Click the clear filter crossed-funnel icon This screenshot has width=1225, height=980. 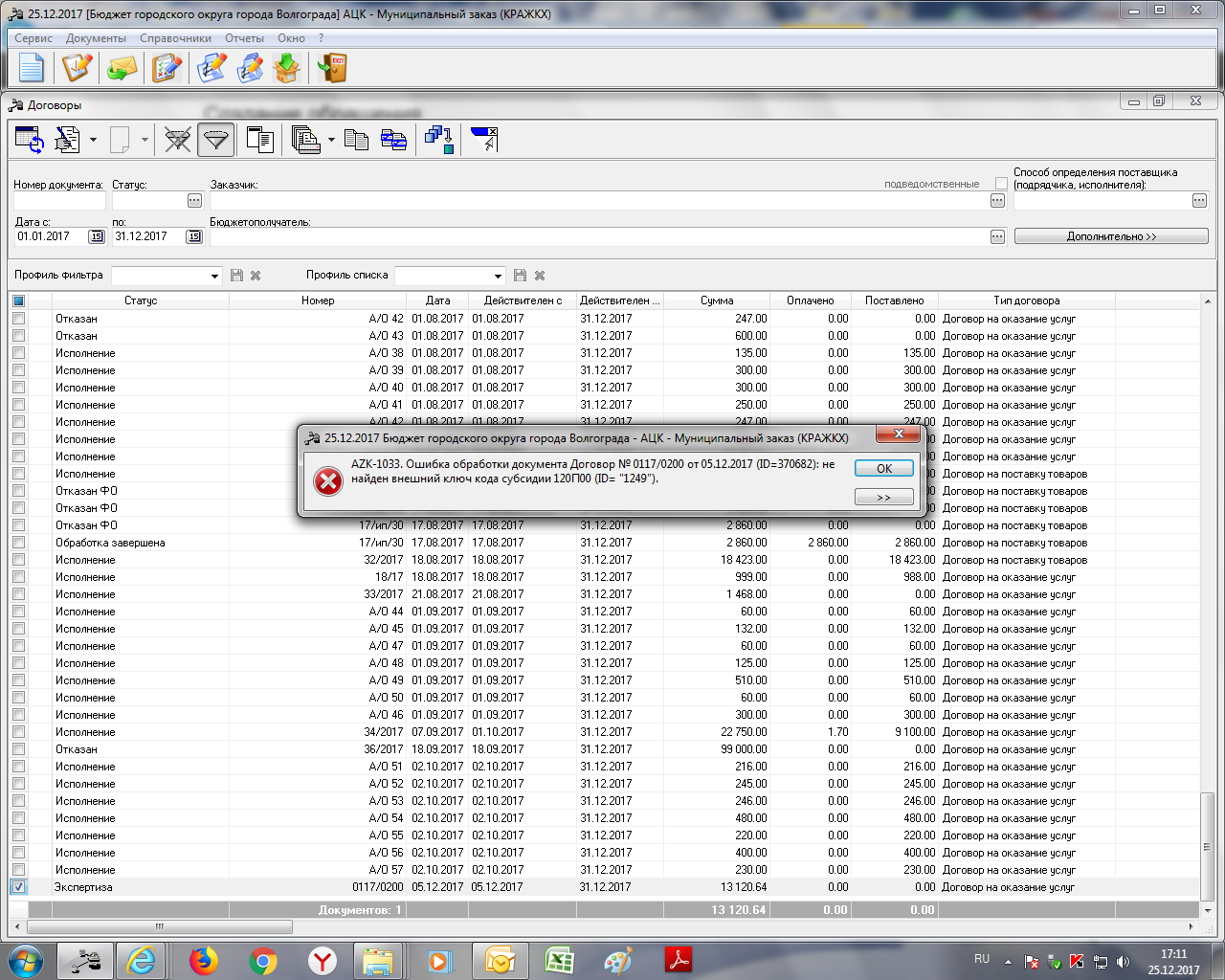click(177, 140)
